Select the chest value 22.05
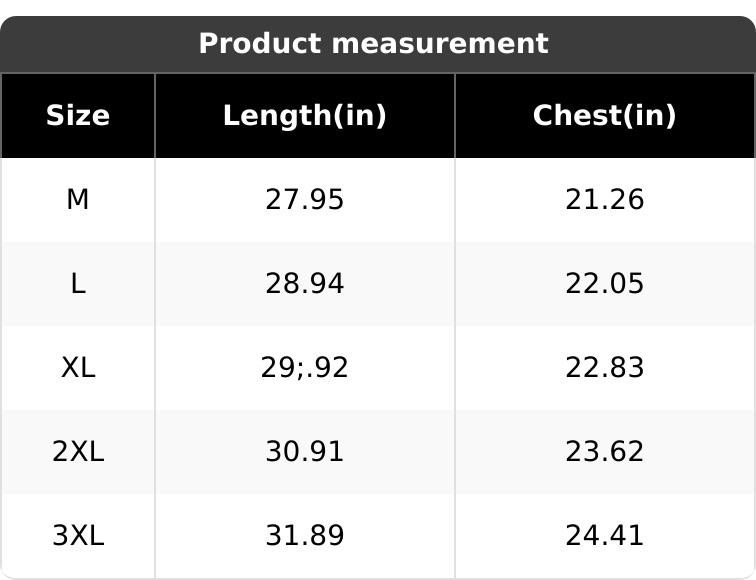Image resolution: width=756 pixels, height=580 pixels. [604, 284]
